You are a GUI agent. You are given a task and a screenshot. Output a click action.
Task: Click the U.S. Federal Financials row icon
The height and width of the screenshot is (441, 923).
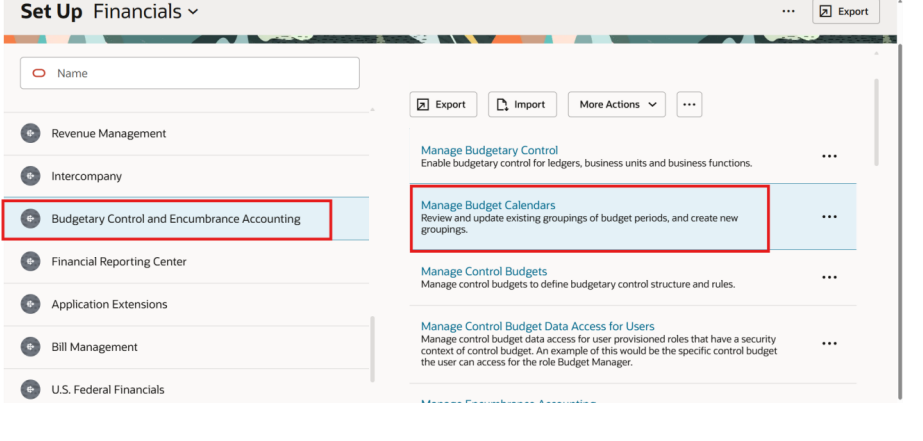tap(31, 390)
